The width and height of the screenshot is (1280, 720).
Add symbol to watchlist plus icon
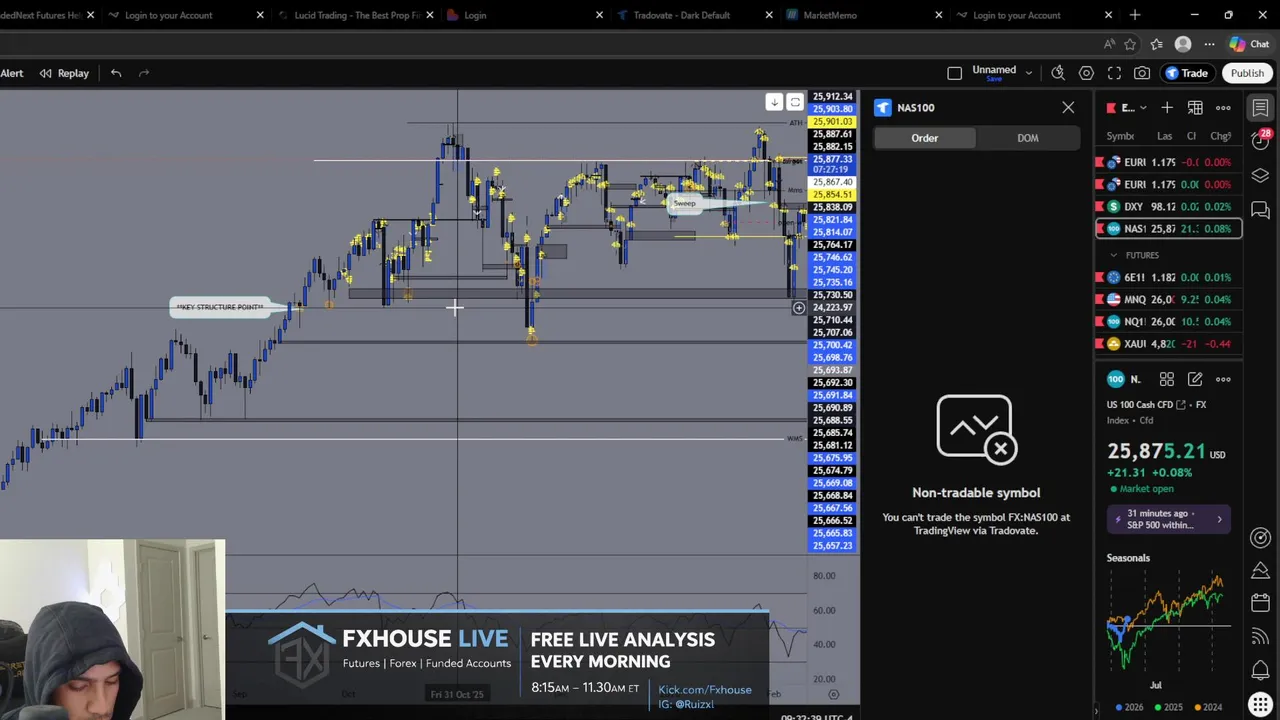[x=1166, y=108]
